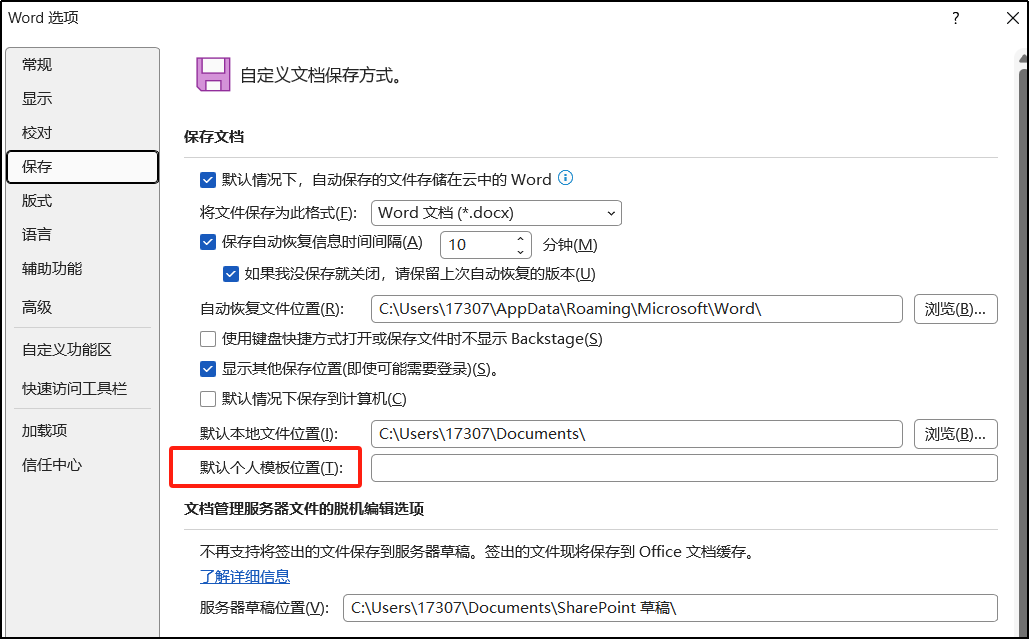Enable 默认情况下保存到计算机 checkbox

click(x=208, y=399)
